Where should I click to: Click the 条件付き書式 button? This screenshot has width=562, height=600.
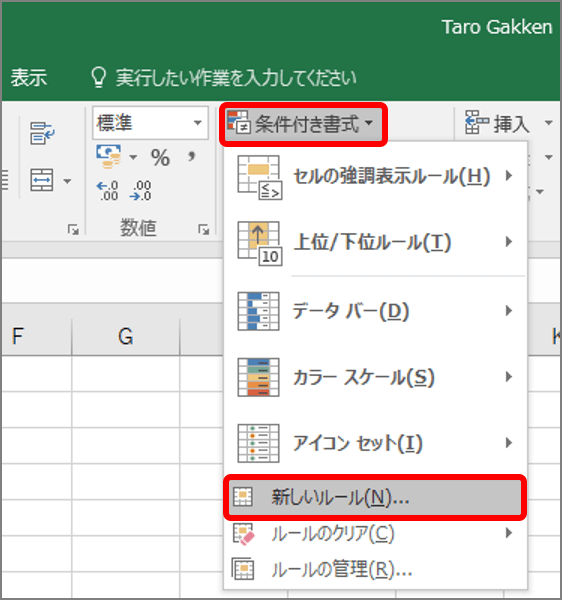point(304,124)
